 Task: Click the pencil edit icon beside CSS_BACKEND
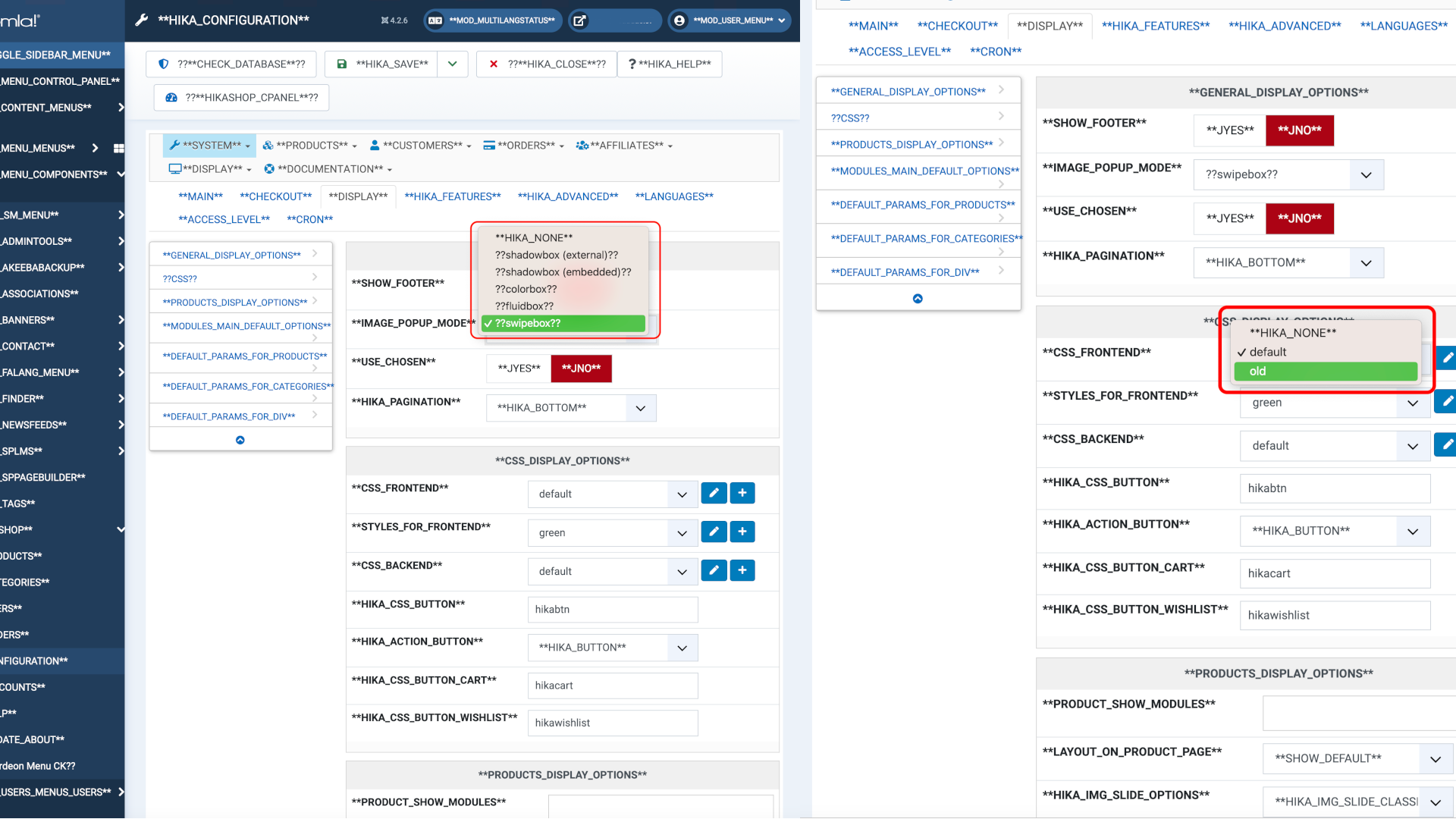714,570
